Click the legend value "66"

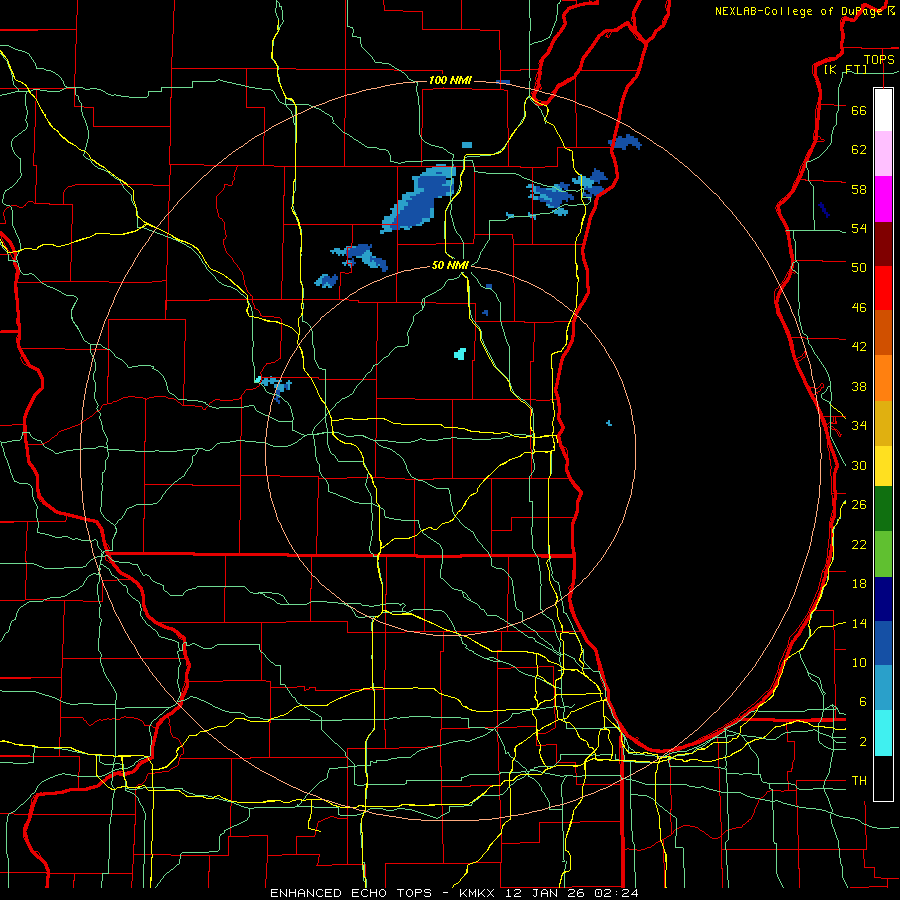[x=859, y=110]
